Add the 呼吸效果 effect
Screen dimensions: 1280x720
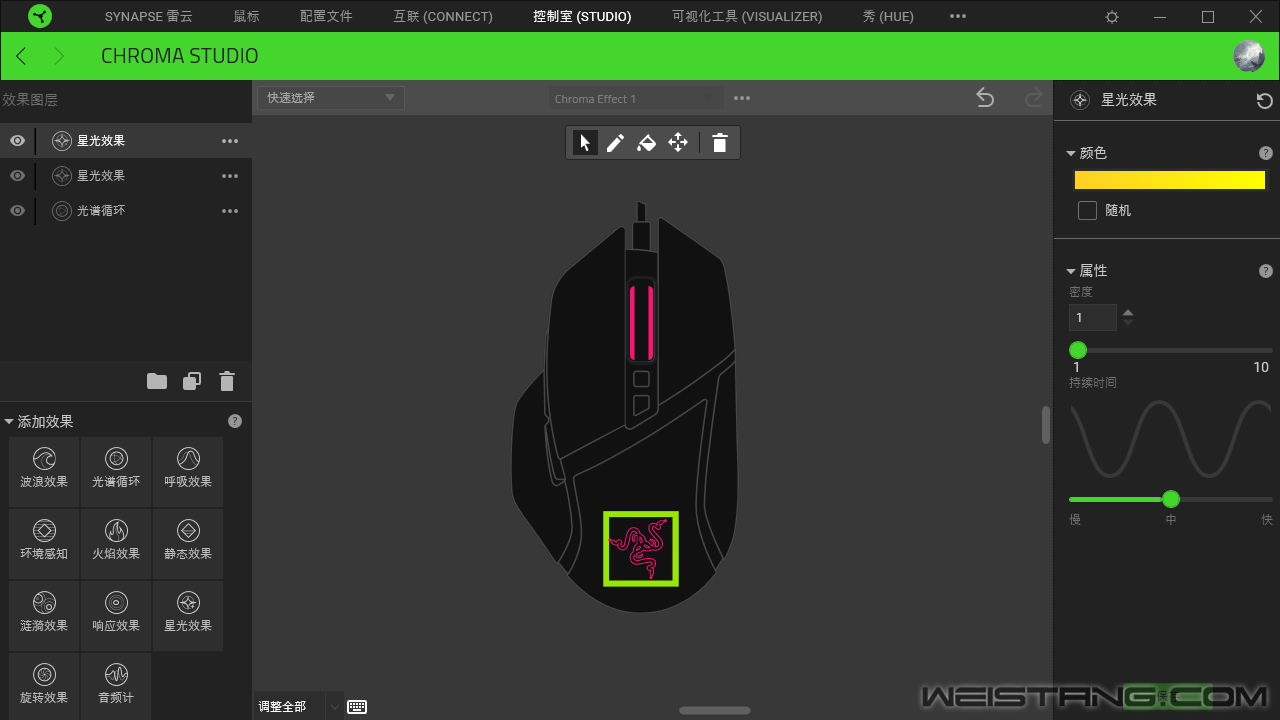(188, 471)
